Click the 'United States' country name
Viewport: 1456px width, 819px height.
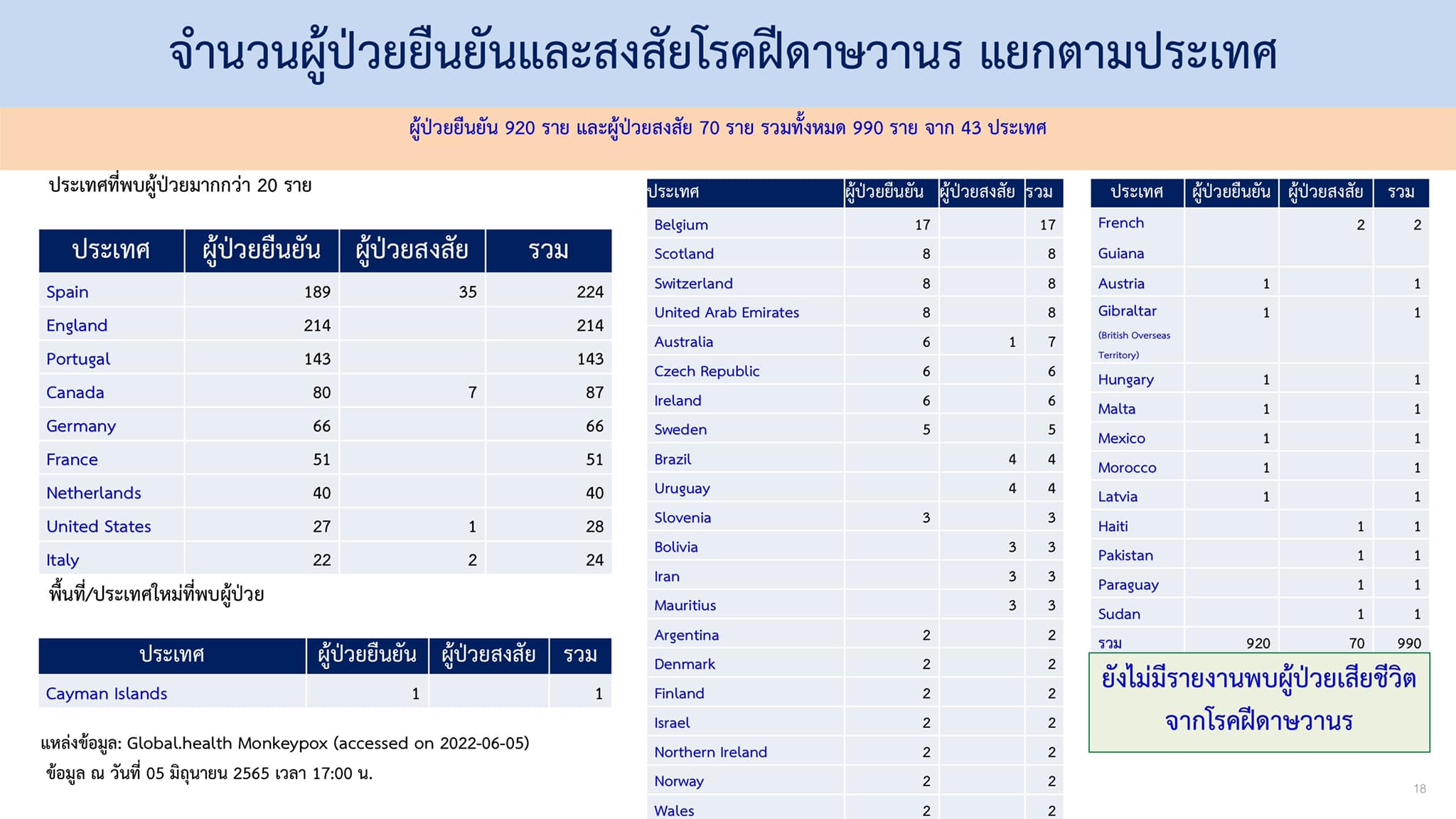pos(99,526)
